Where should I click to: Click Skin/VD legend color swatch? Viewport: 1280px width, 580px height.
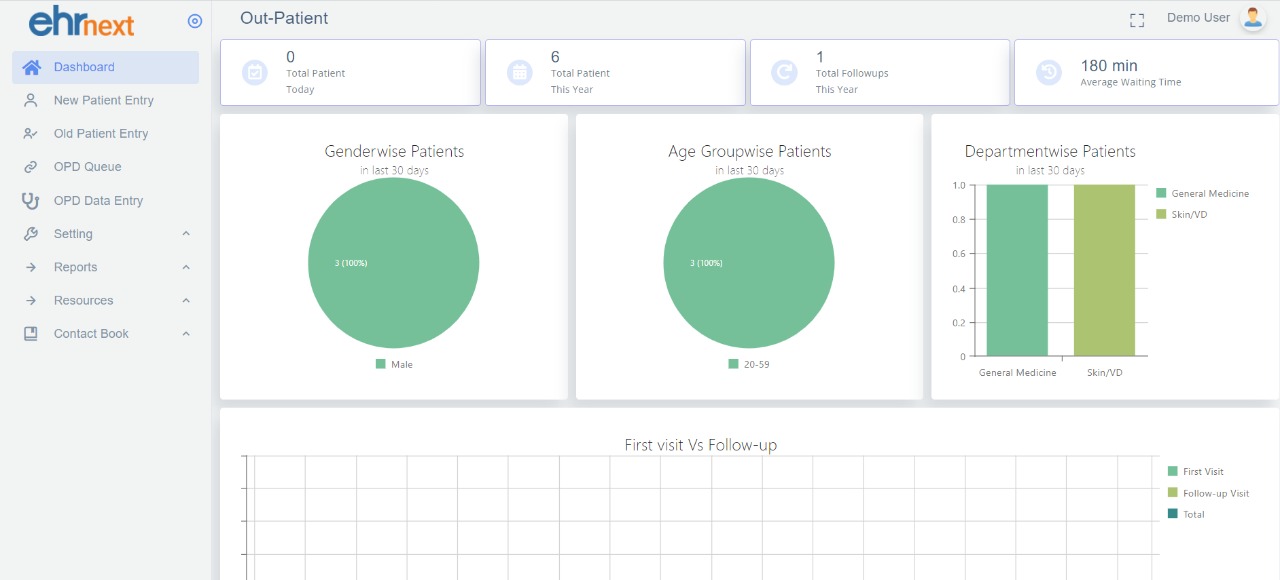pos(1161,214)
